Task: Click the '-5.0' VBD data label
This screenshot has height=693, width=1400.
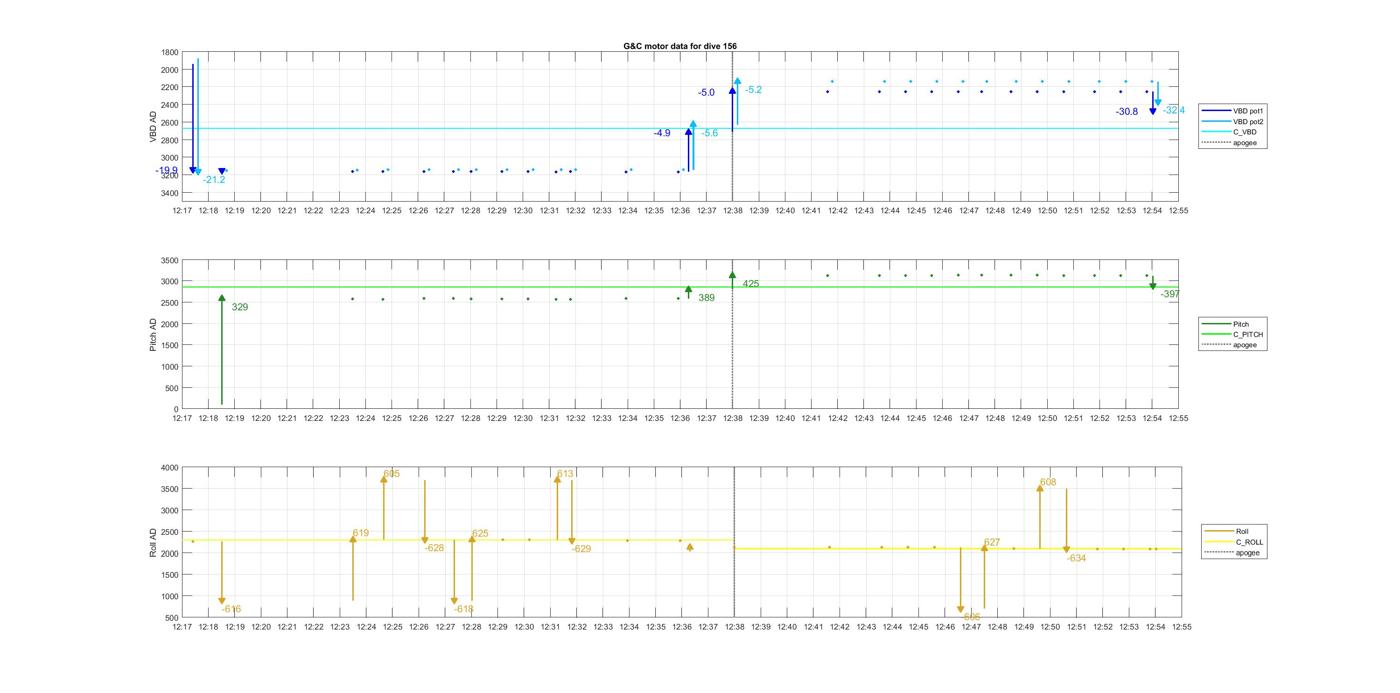Action: point(706,92)
